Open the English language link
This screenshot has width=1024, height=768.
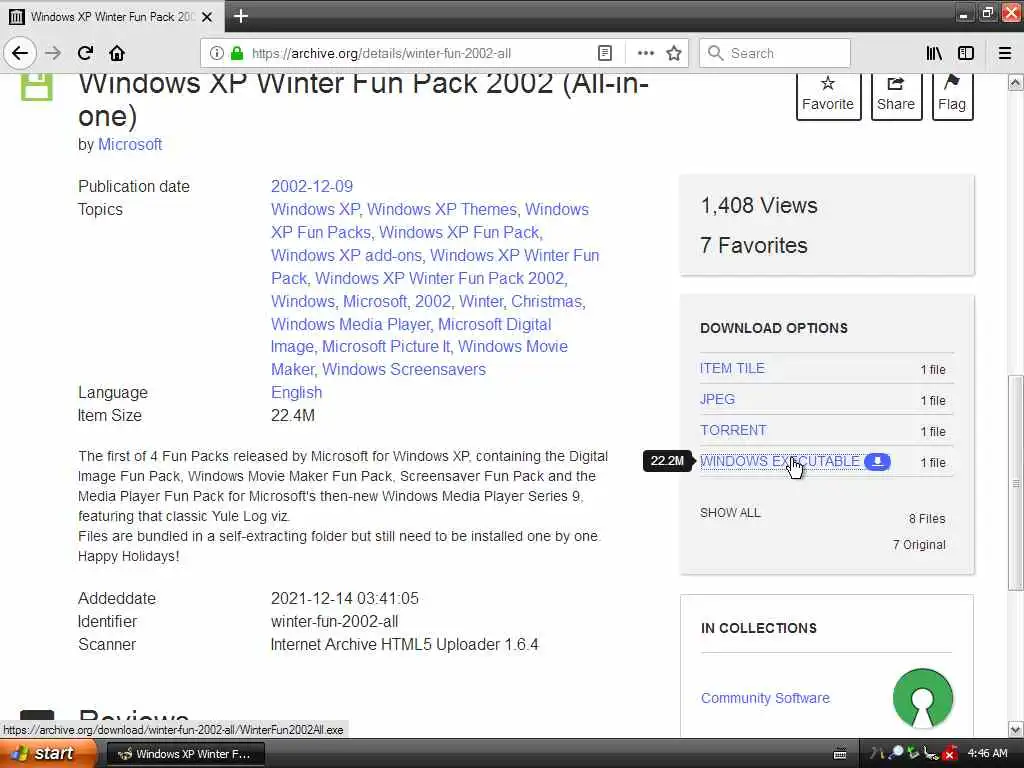[x=296, y=392]
